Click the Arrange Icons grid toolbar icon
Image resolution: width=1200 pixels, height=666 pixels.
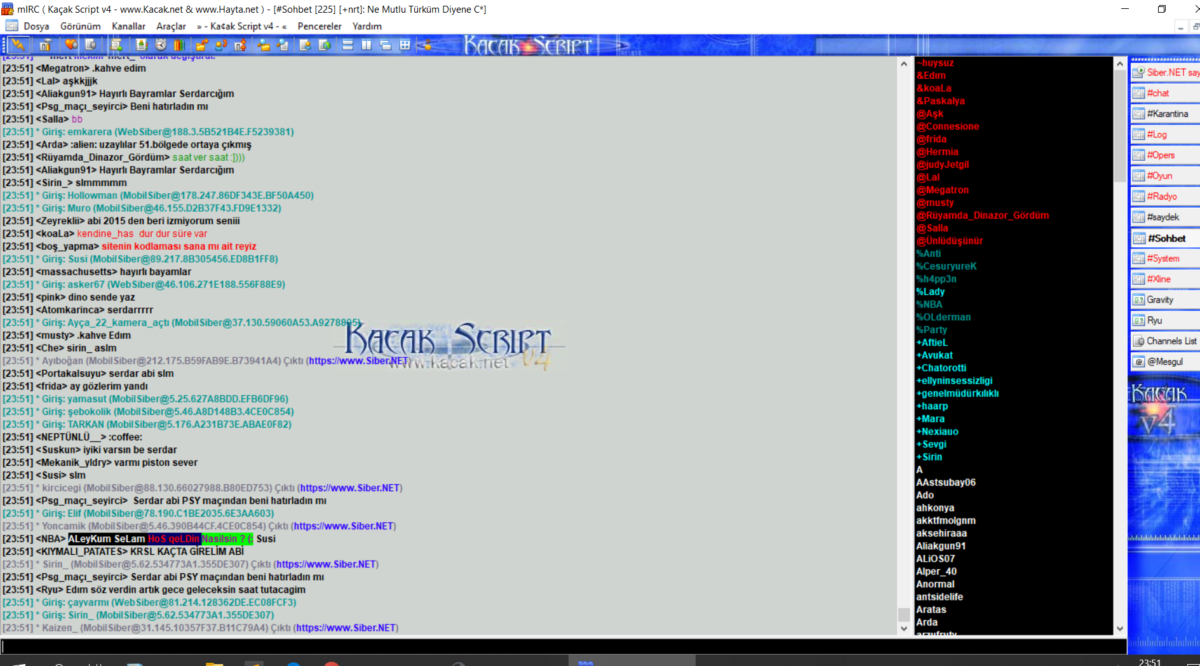(404, 45)
